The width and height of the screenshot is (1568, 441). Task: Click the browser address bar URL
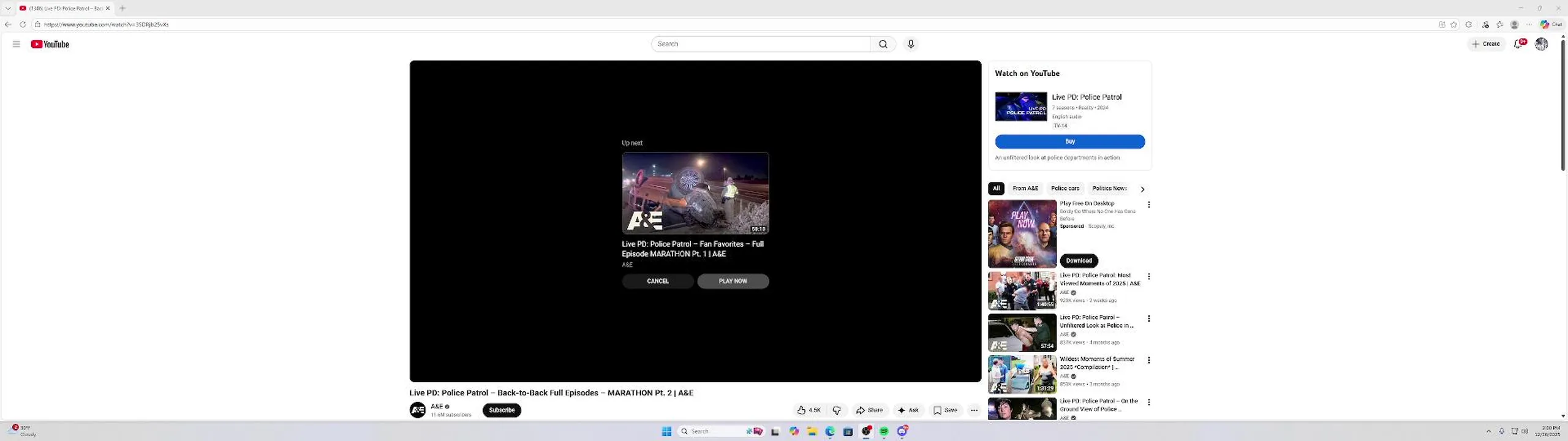(x=106, y=24)
